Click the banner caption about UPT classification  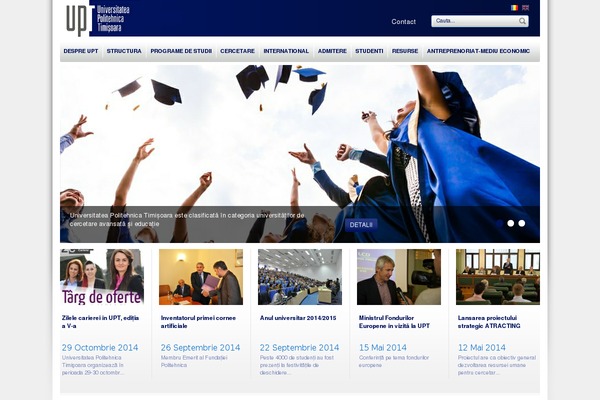(x=187, y=220)
